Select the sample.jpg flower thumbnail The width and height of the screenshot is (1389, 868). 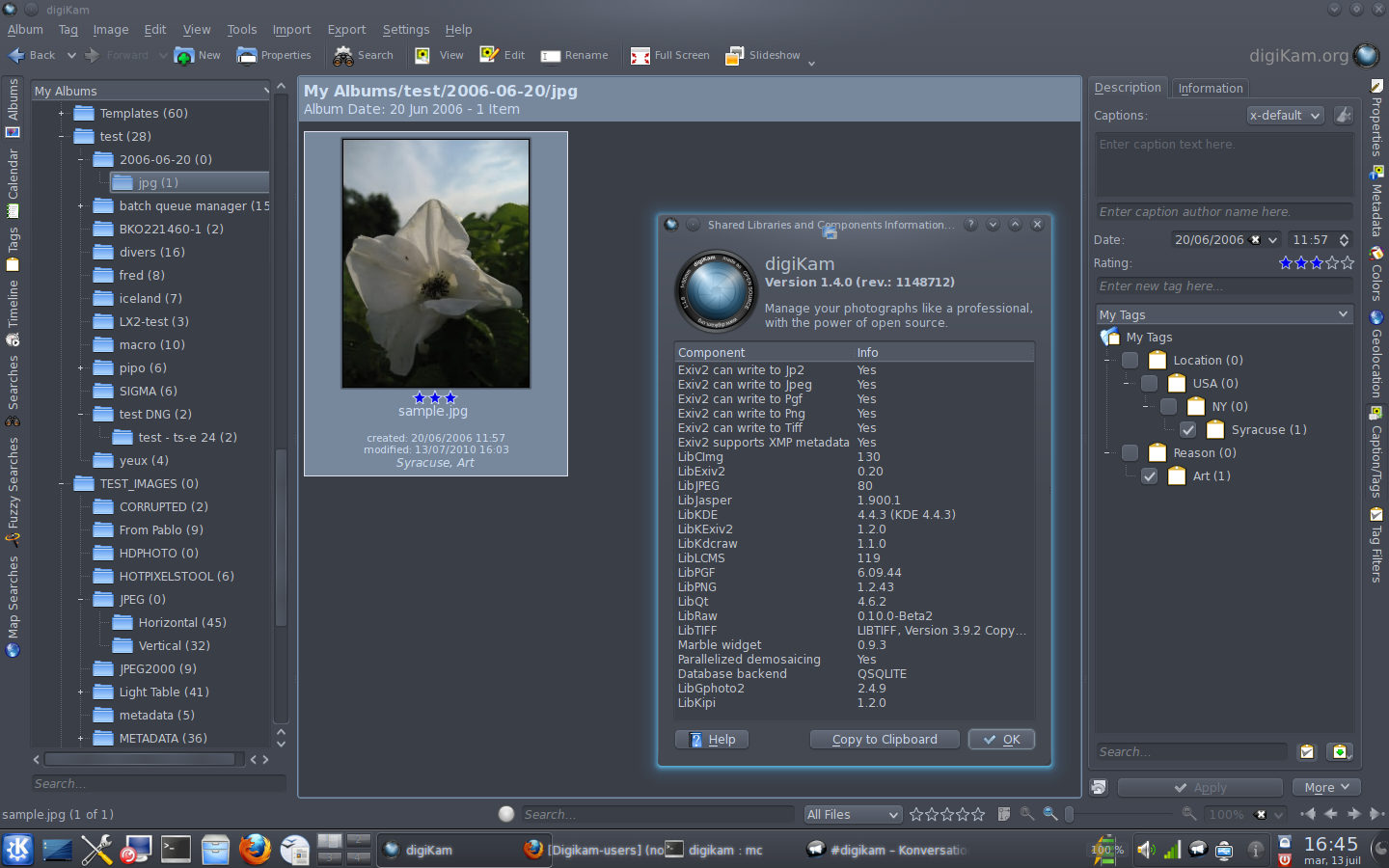(x=436, y=263)
